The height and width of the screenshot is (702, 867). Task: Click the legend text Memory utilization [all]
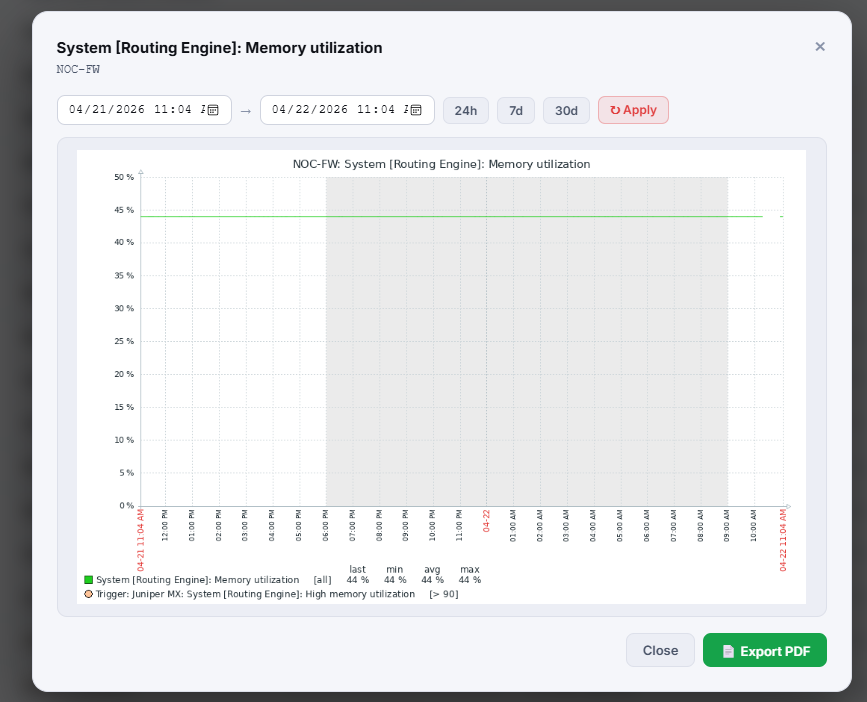[213, 580]
